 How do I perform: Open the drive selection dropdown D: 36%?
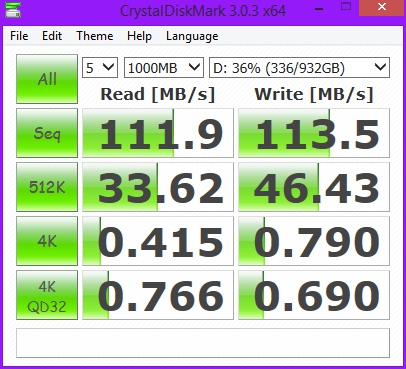pos(299,68)
